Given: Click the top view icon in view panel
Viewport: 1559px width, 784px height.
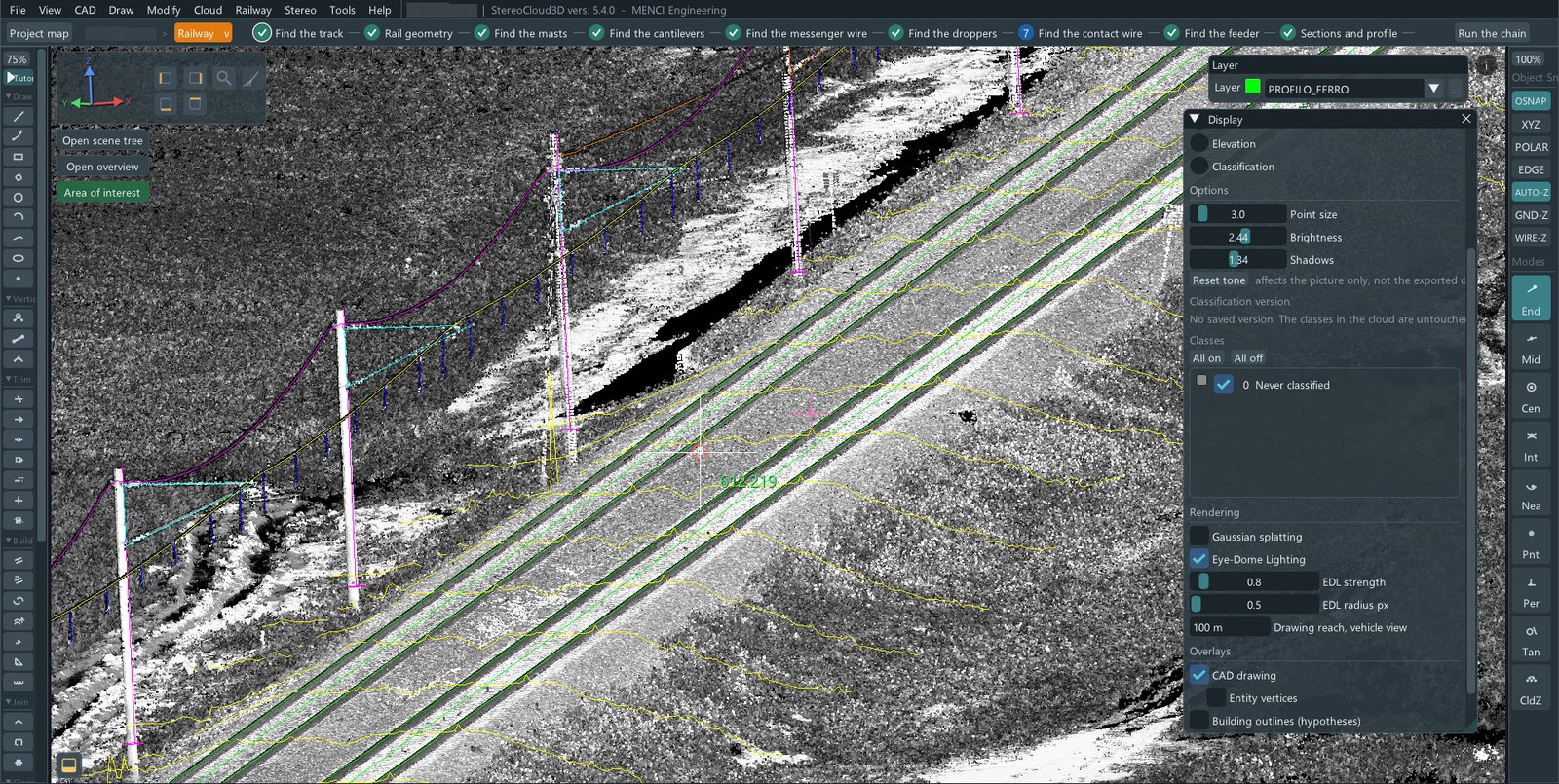Looking at the screenshot, I should coord(195,103).
